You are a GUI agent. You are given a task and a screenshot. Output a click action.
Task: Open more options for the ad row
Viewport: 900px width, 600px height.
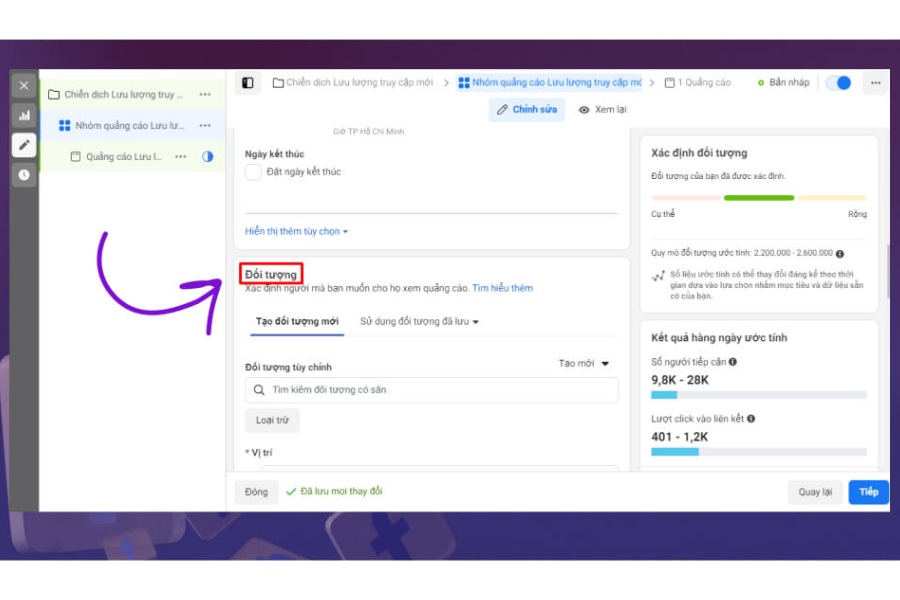181,156
